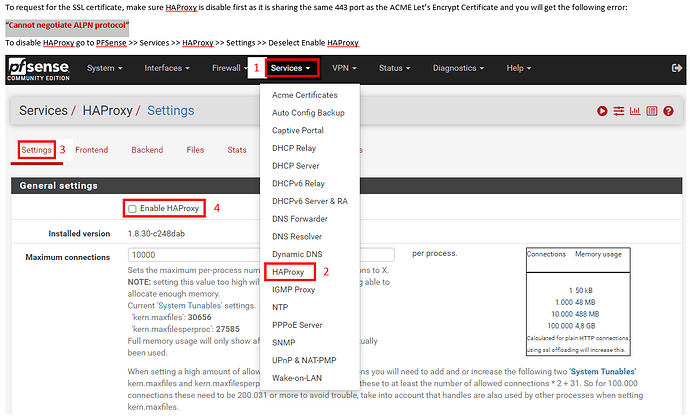
Task: Collapse the Services dropdown menu
Action: (290, 68)
